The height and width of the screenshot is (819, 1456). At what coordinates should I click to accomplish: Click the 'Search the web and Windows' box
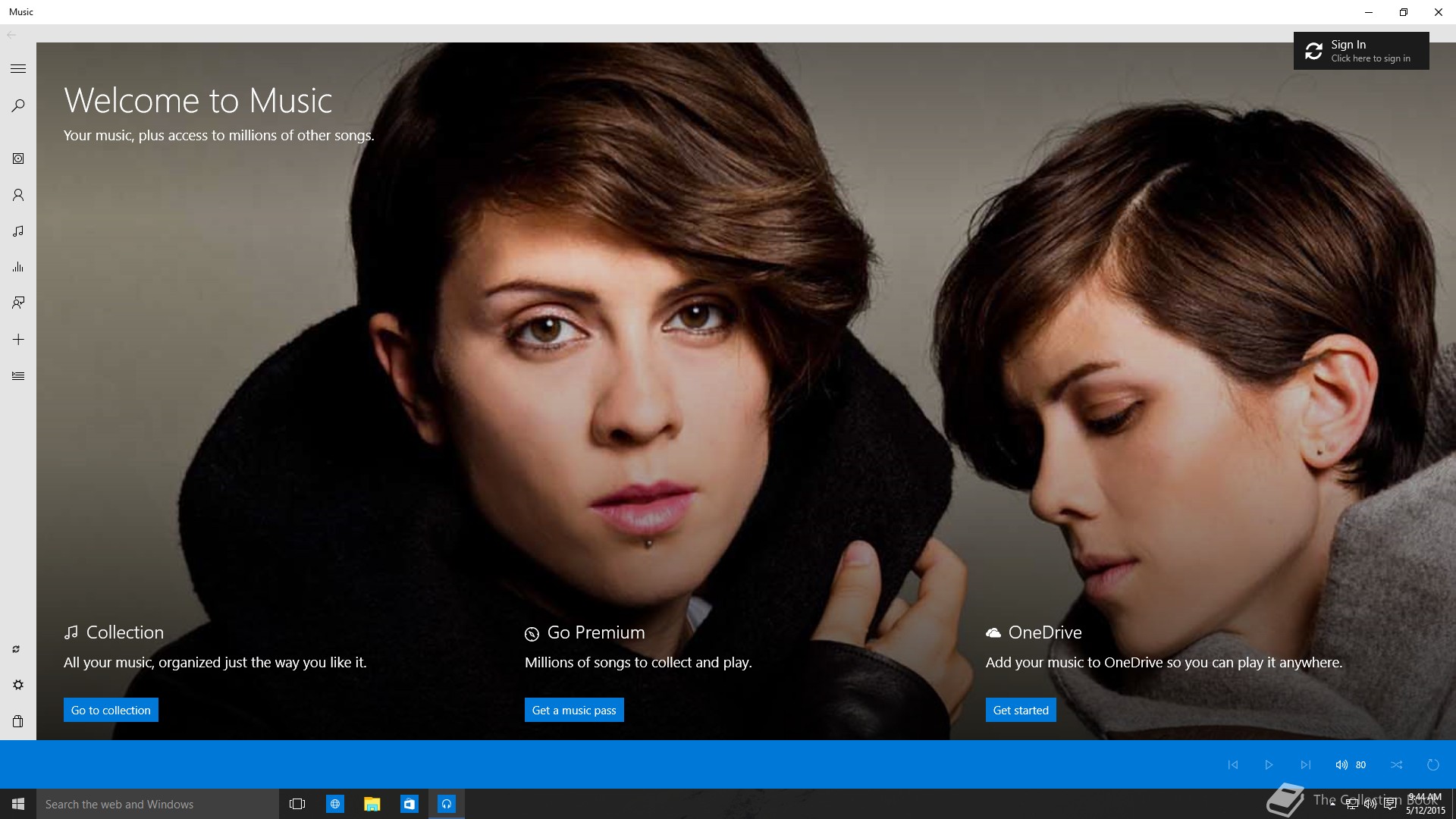(158, 804)
